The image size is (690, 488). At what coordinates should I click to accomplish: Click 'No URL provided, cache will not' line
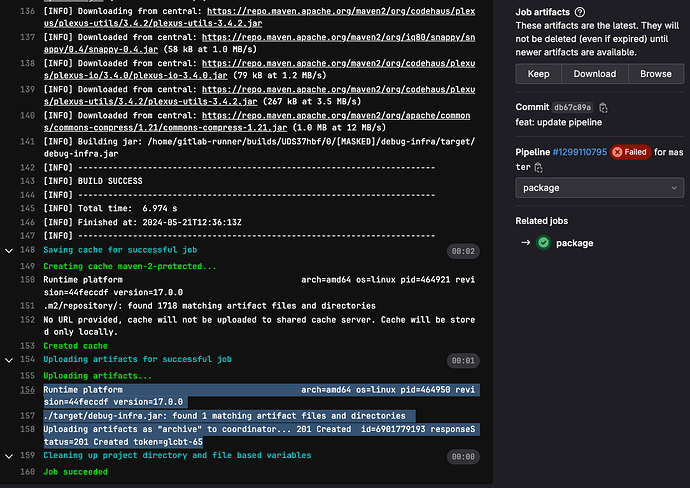(259, 326)
